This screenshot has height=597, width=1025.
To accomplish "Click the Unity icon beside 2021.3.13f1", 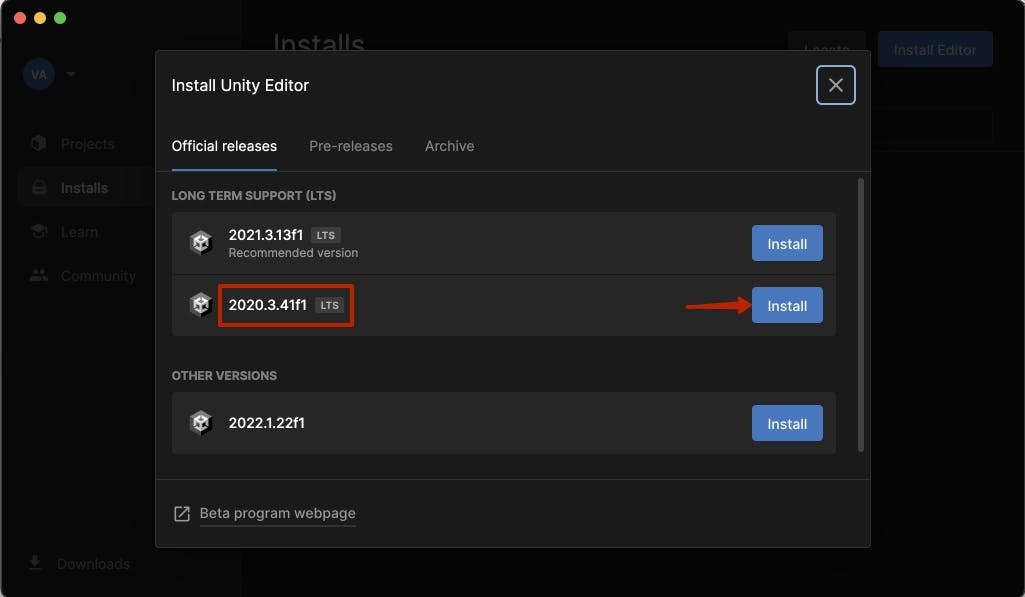I will [201, 243].
